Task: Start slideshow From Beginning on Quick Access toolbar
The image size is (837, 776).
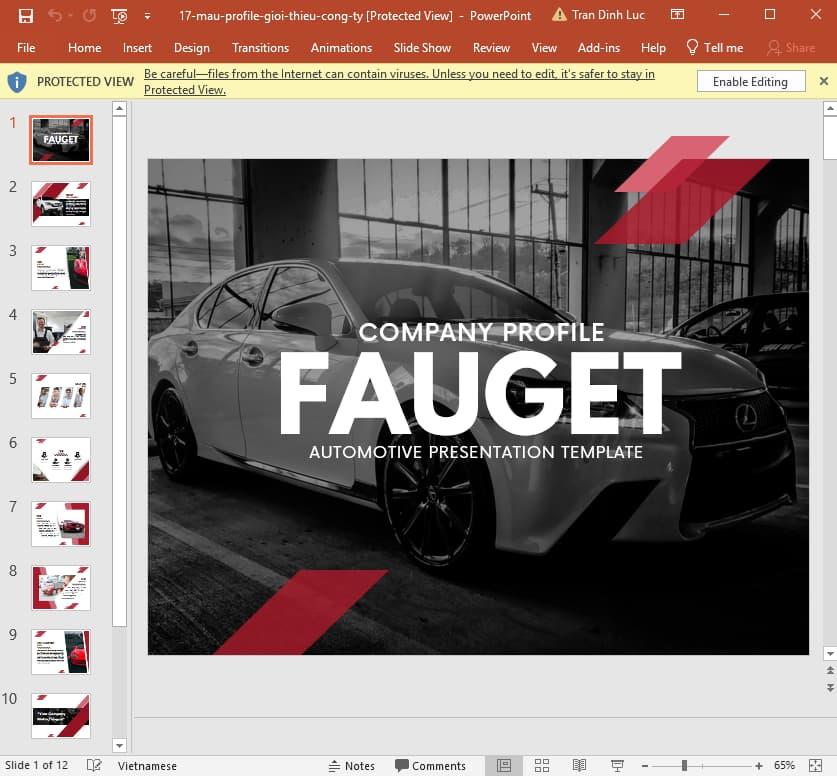Action: 118,16
